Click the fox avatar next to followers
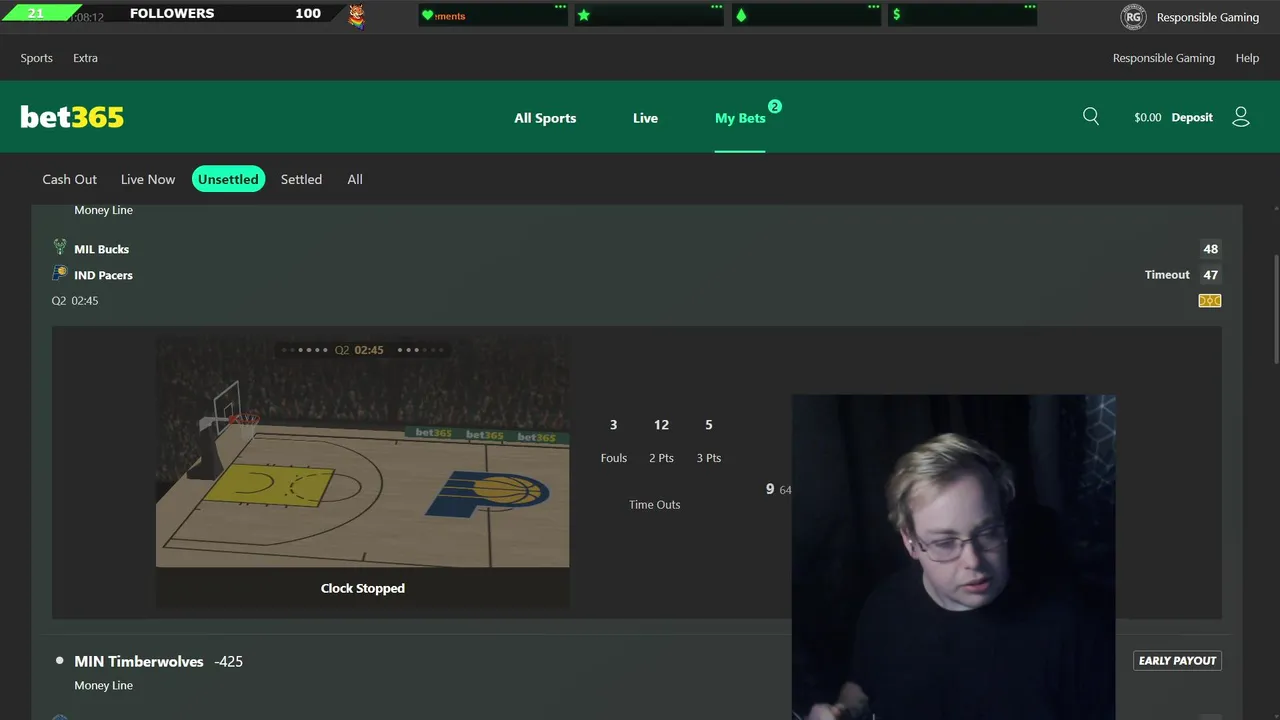This screenshot has width=1280, height=720. [x=356, y=15]
